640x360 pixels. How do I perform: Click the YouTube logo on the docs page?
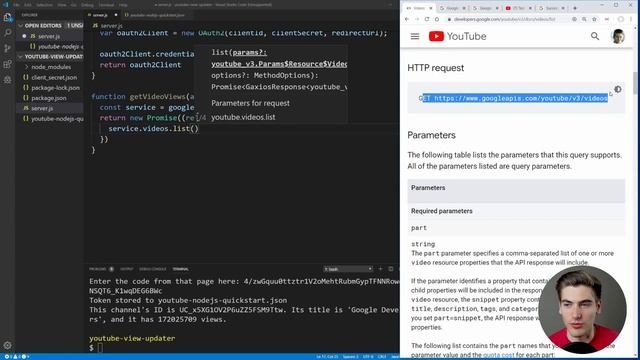(x=458, y=36)
